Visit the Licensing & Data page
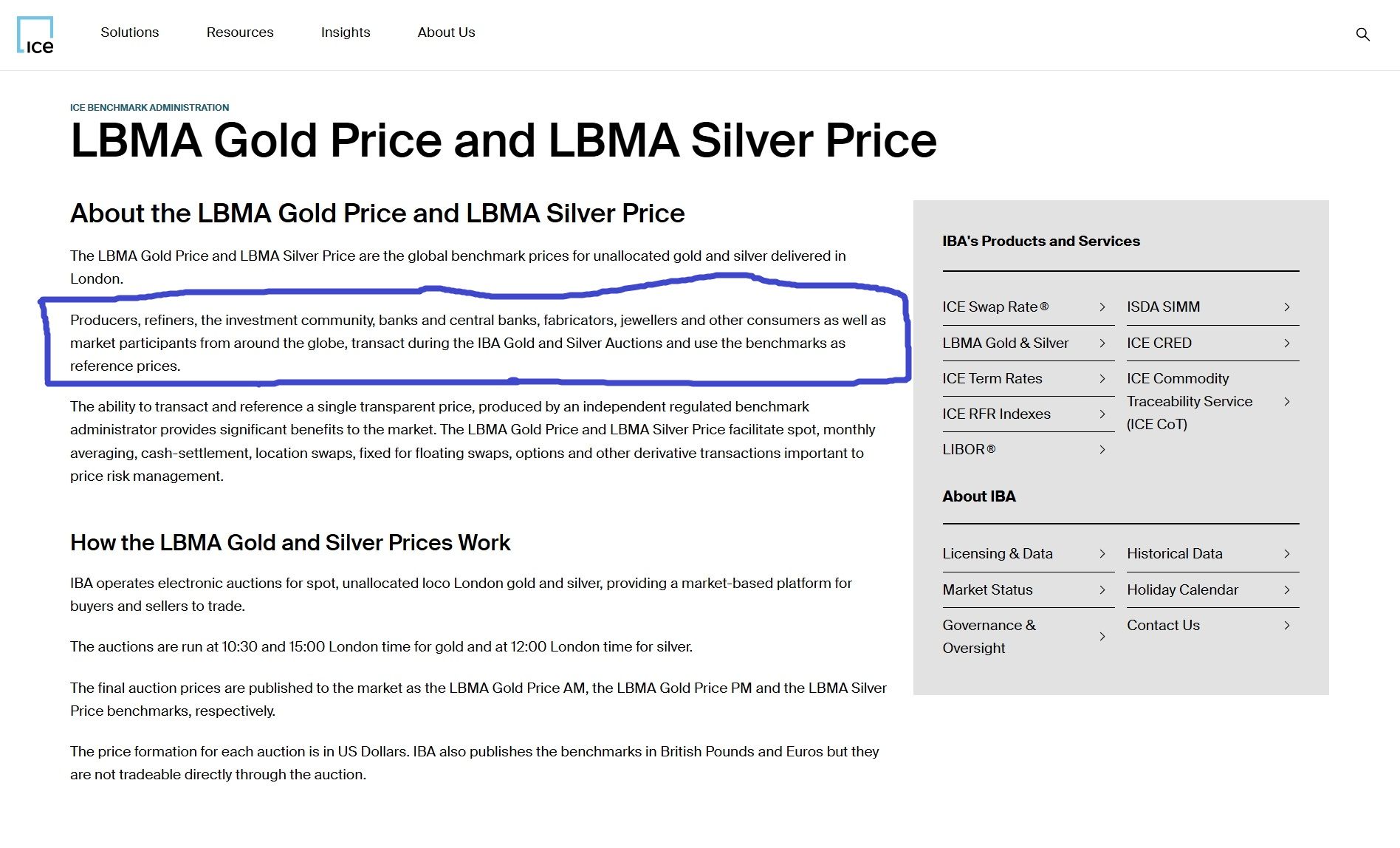Viewport: 1400px width, 848px height. point(997,554)
